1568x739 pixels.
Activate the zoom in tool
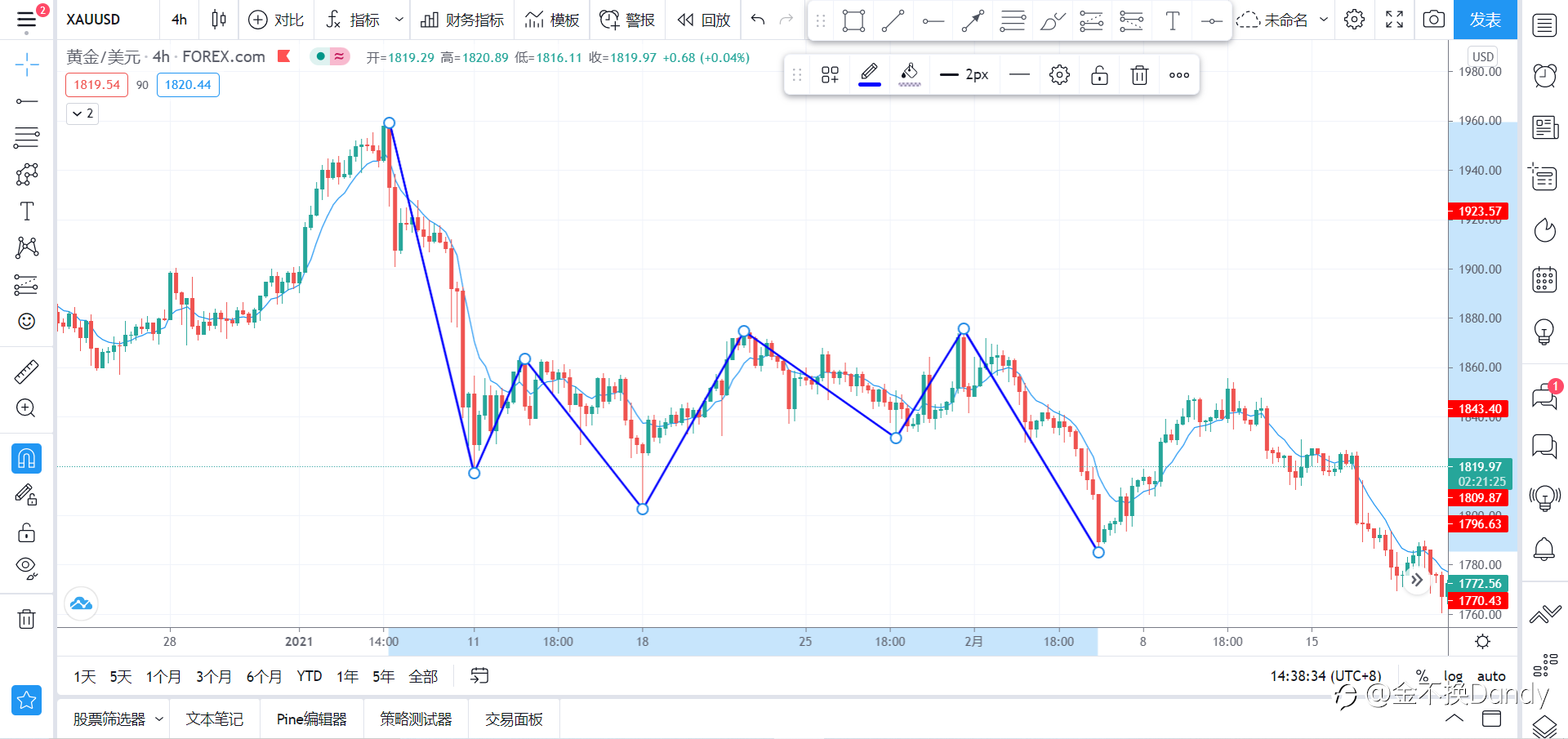click(x=27, y=408)
